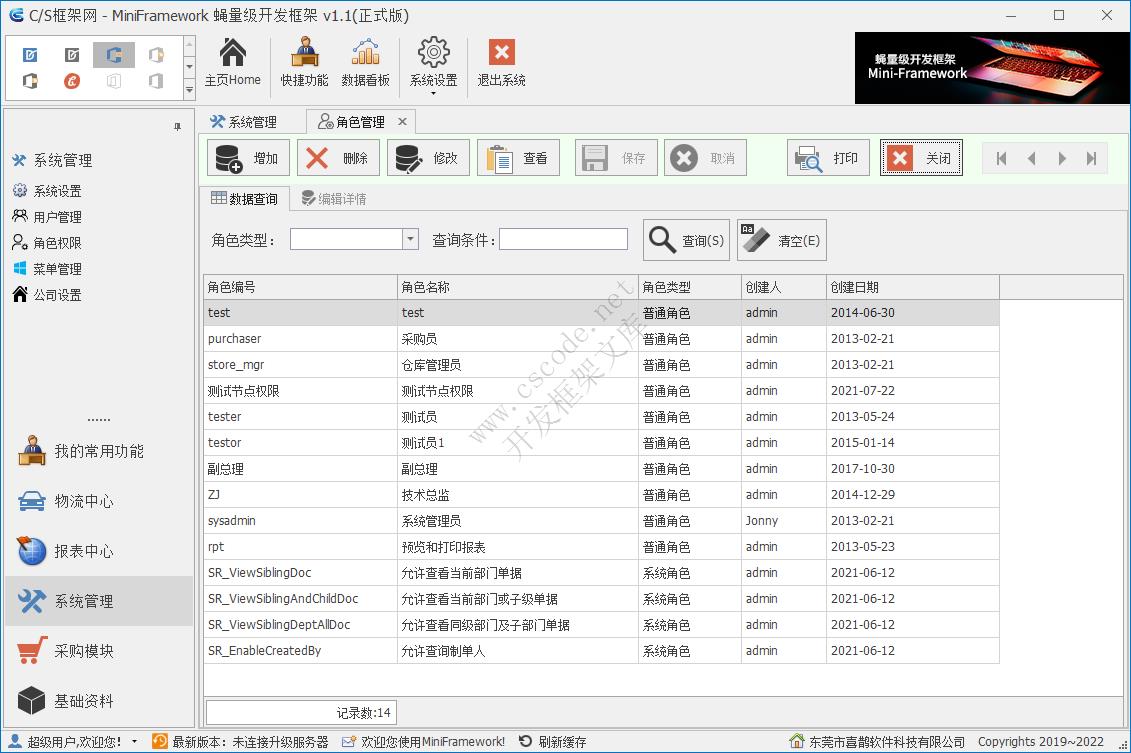Click the 系统设置 (System Settings) gear ribbon icon
The height and width of the screenshot is (753, 1131).
pos(432,63)
